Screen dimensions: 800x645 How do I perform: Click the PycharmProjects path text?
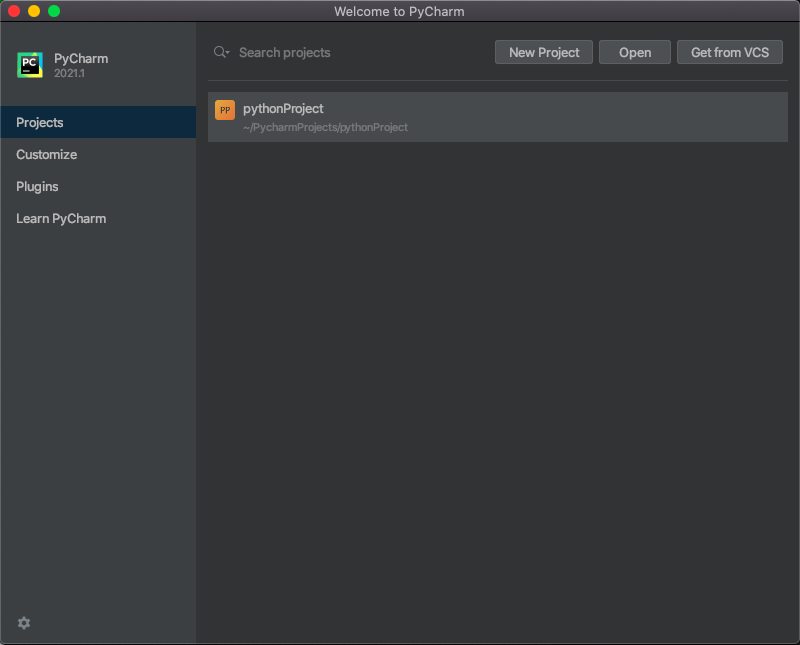pyautogui.click(x=322, y=126)
